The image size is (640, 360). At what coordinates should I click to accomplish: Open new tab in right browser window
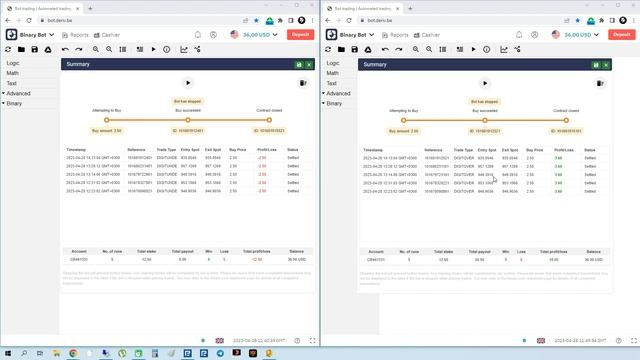click(x=410, y=8)
